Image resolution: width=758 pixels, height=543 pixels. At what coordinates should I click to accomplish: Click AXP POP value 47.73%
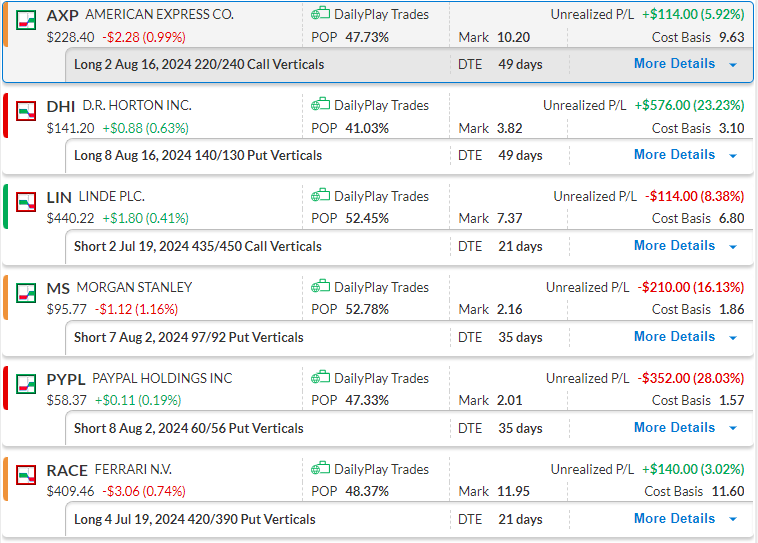pyautogui.click(x=367, y=37)
